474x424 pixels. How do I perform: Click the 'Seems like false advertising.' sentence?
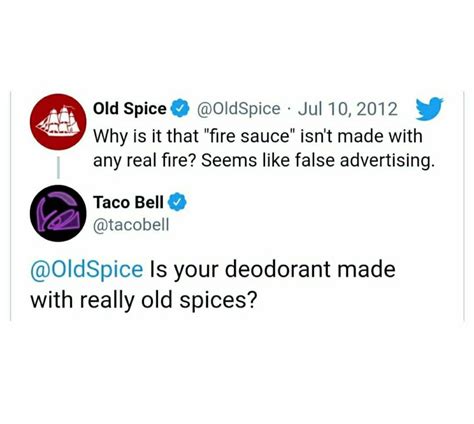pos(318,161)
